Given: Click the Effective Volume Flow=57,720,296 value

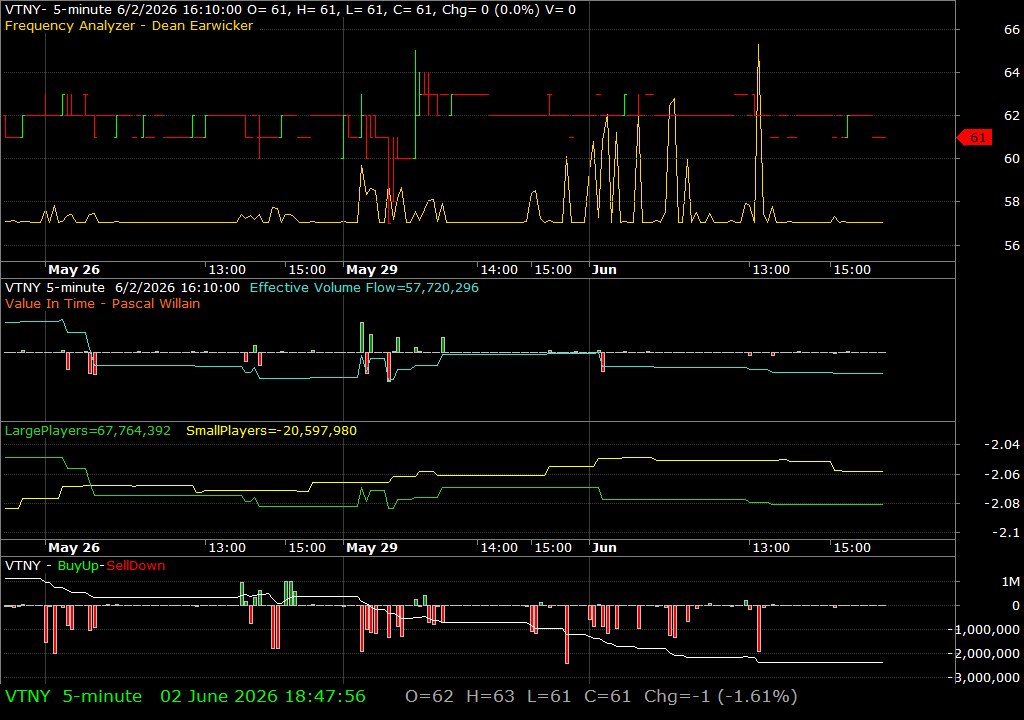Looking at the screenshot, I should click(364, 287).
